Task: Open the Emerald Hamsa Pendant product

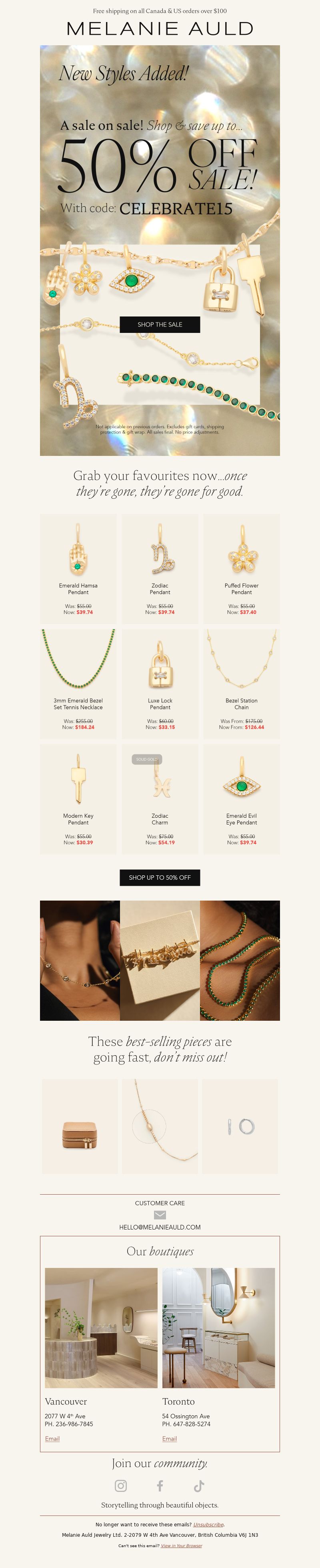Action: click(78, 568)
